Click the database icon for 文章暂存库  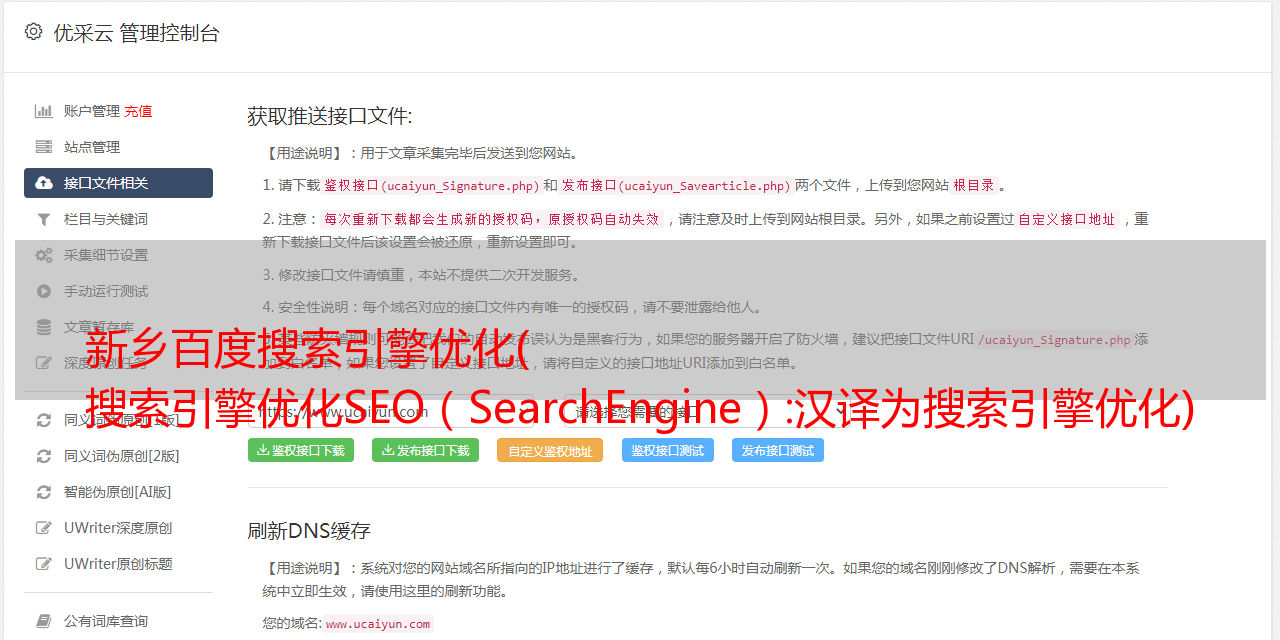[x=44, y=327]
